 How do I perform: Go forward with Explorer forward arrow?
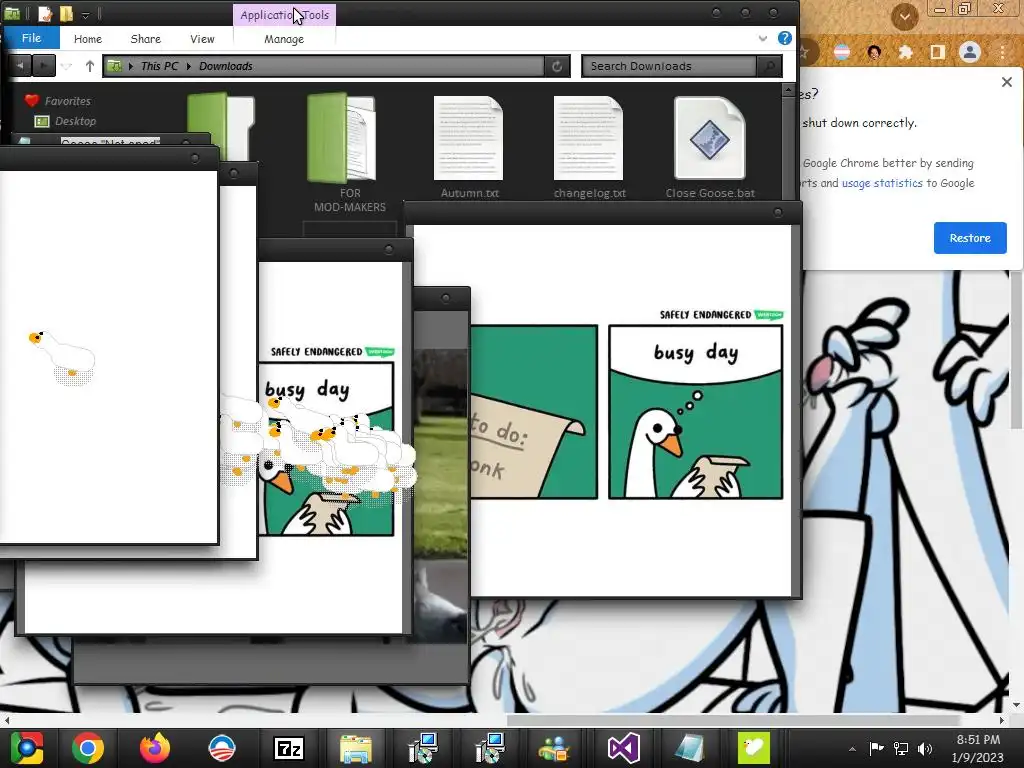pos(43,65)
